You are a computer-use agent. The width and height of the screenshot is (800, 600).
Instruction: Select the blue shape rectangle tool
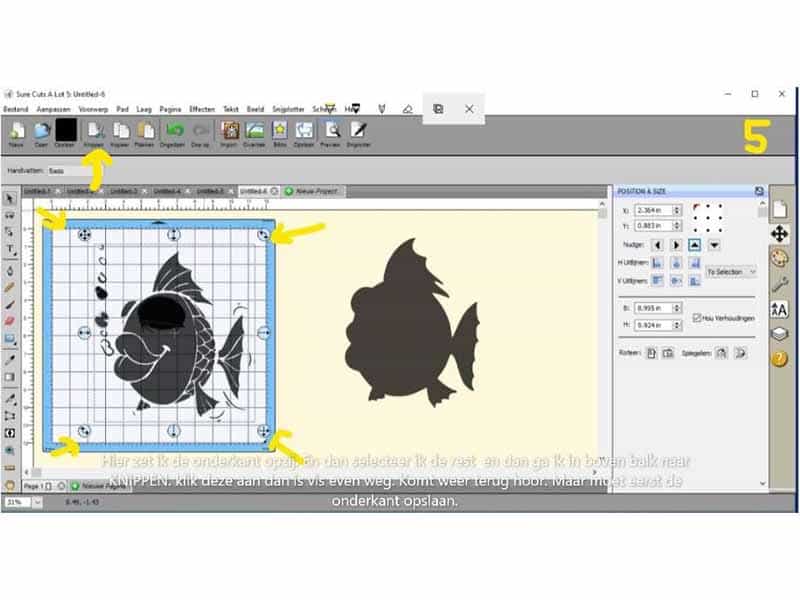(10, 339)
